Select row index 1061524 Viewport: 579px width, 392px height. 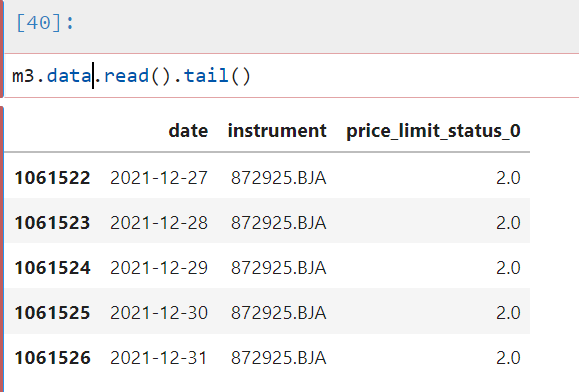coord(52,268)
